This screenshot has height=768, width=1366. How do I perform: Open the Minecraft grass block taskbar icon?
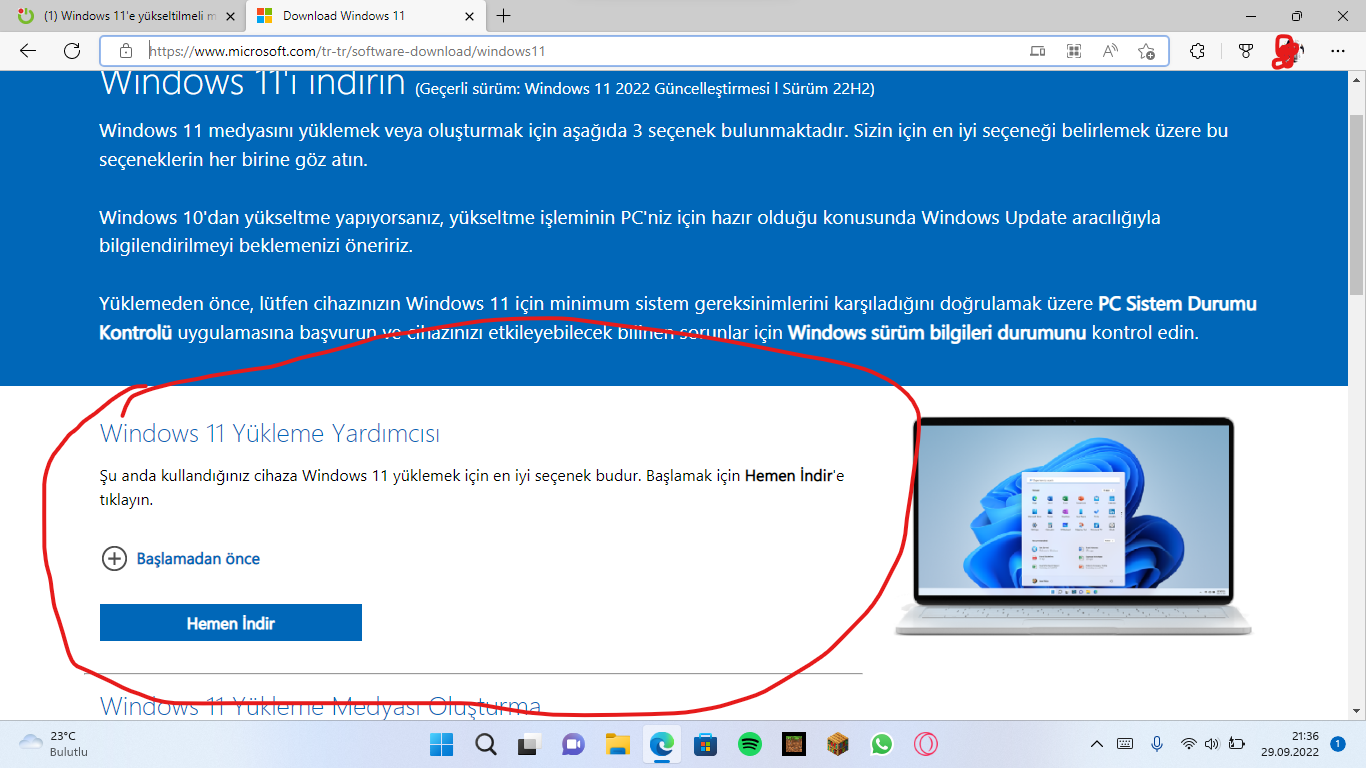point(793,744)
